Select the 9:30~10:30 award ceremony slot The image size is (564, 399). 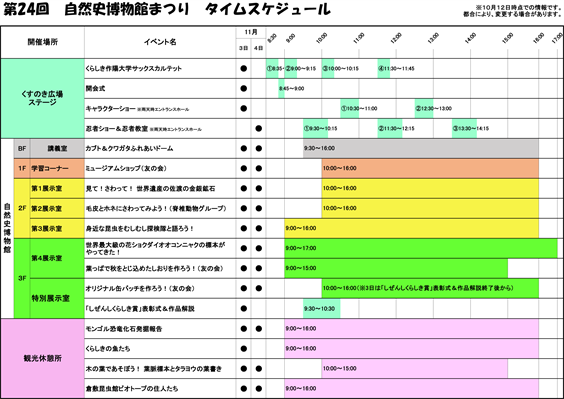[x=322, y=309]
